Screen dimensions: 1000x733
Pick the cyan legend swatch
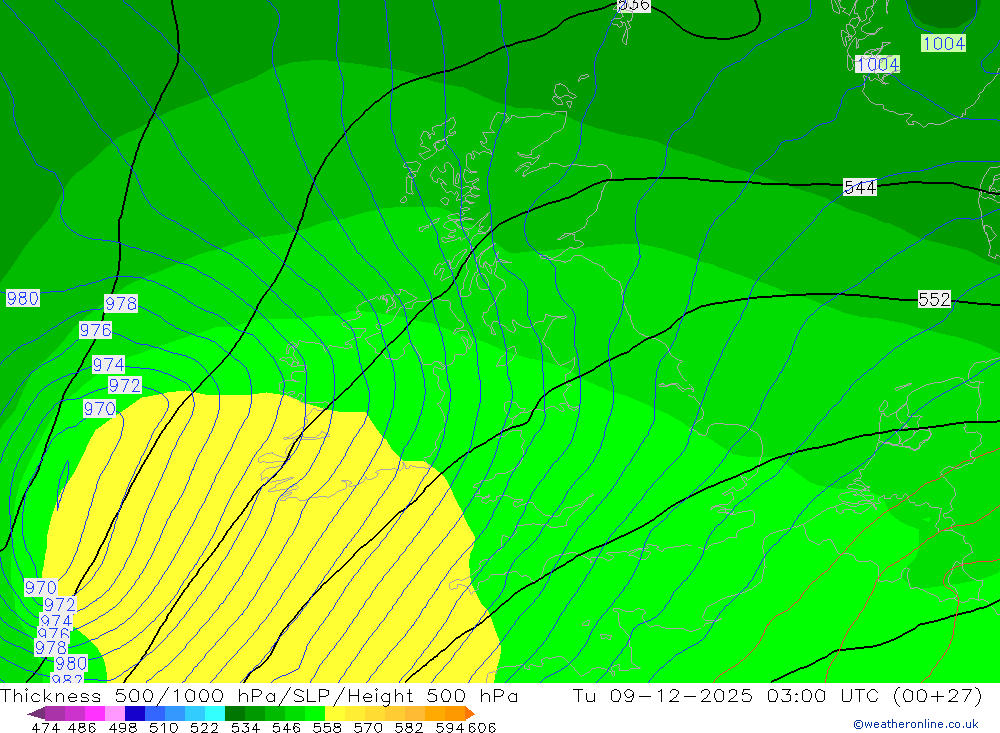[x=215, y=713]
